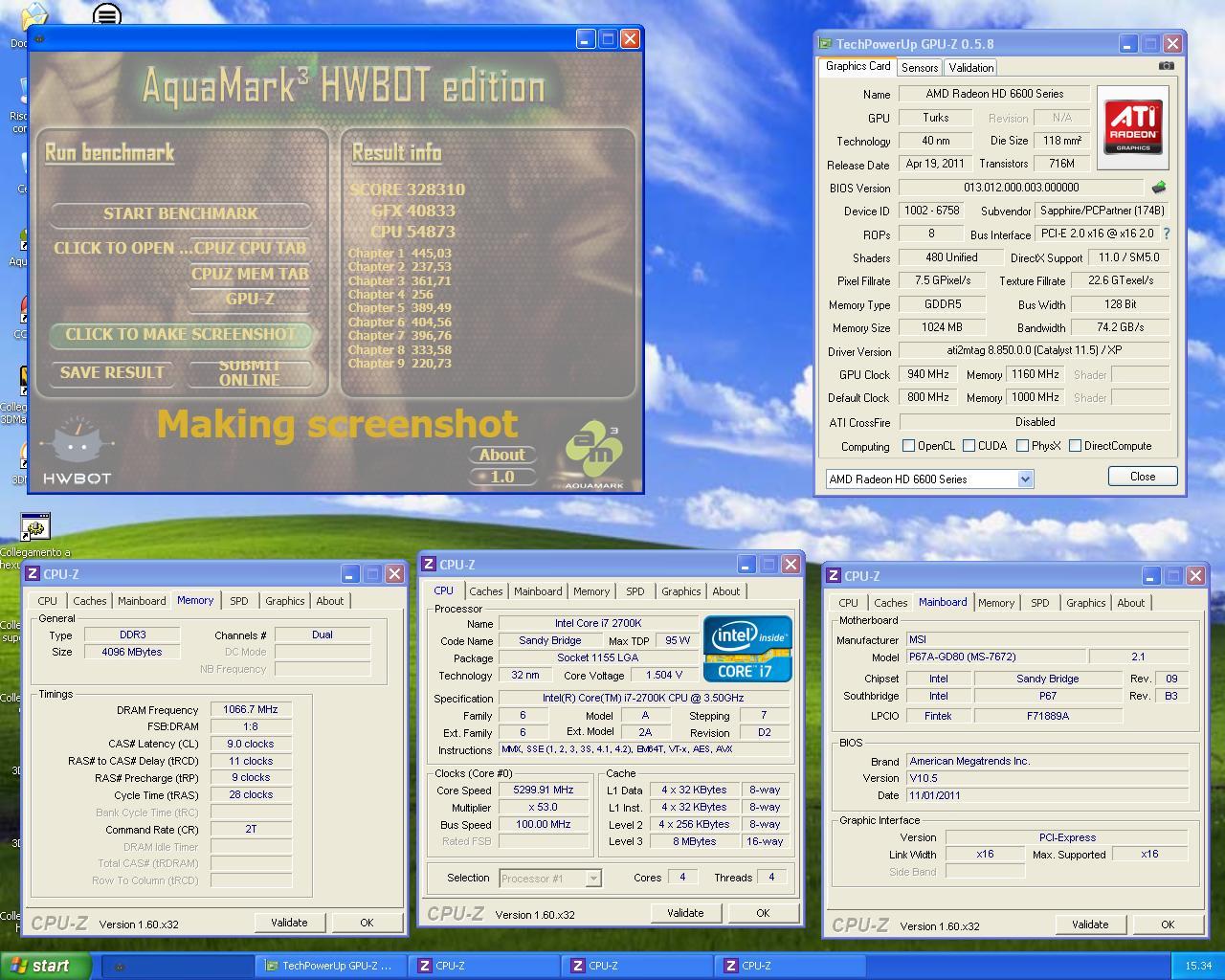1225x980 pixels.
Task: Click the Windows Start button
Action: (46, 966)
